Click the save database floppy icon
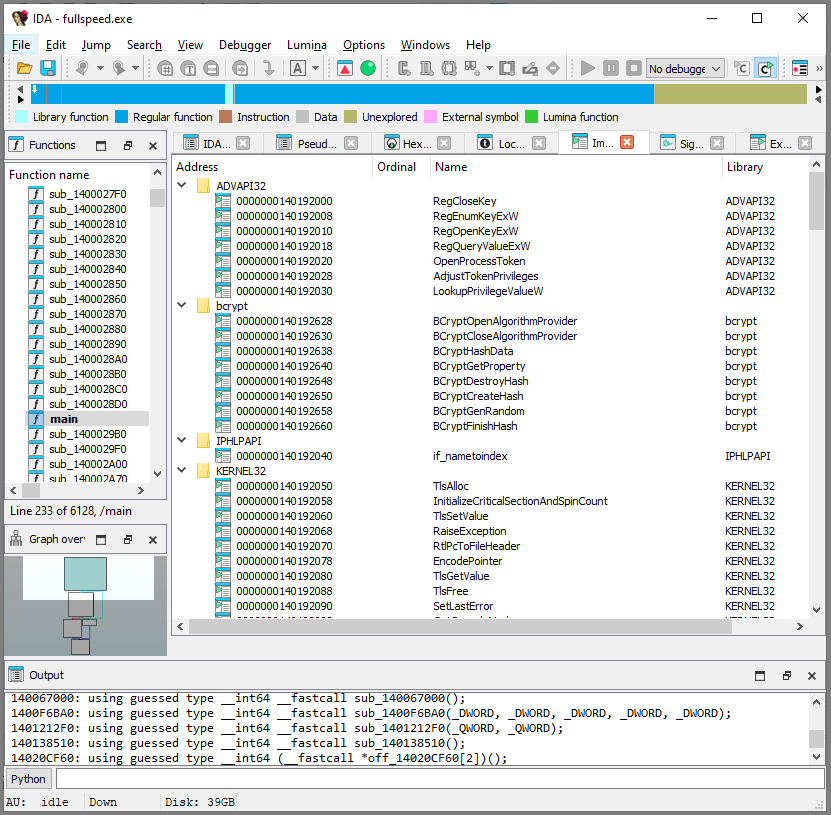The image size is (831, 815). (47, 68)
